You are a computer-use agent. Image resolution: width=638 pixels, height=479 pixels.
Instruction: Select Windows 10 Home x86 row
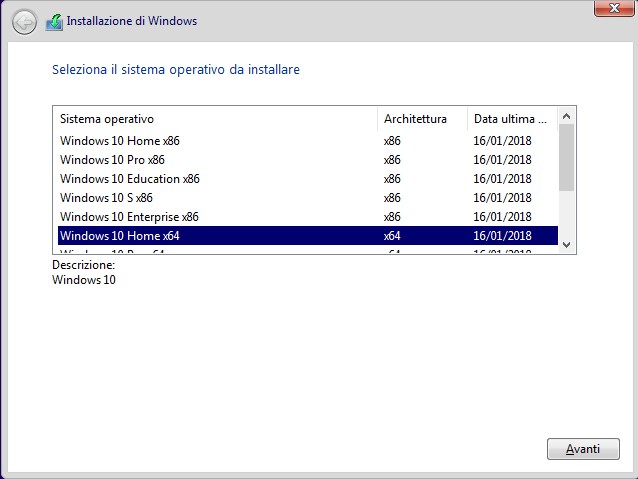point(308,141)
